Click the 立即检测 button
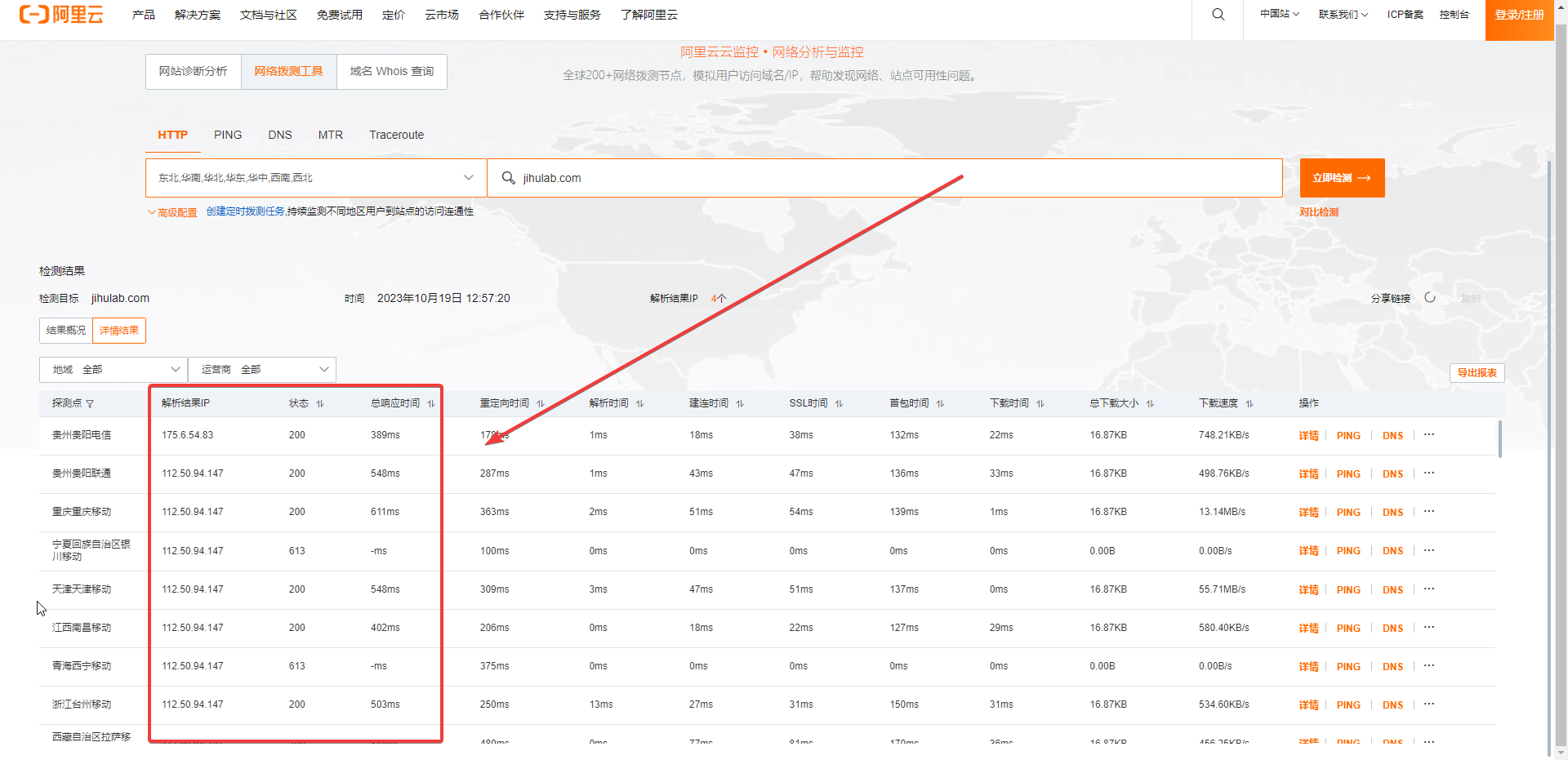Image resolution: width=1568 pixels, height=760 pixels. click(x=1343, y=178)
